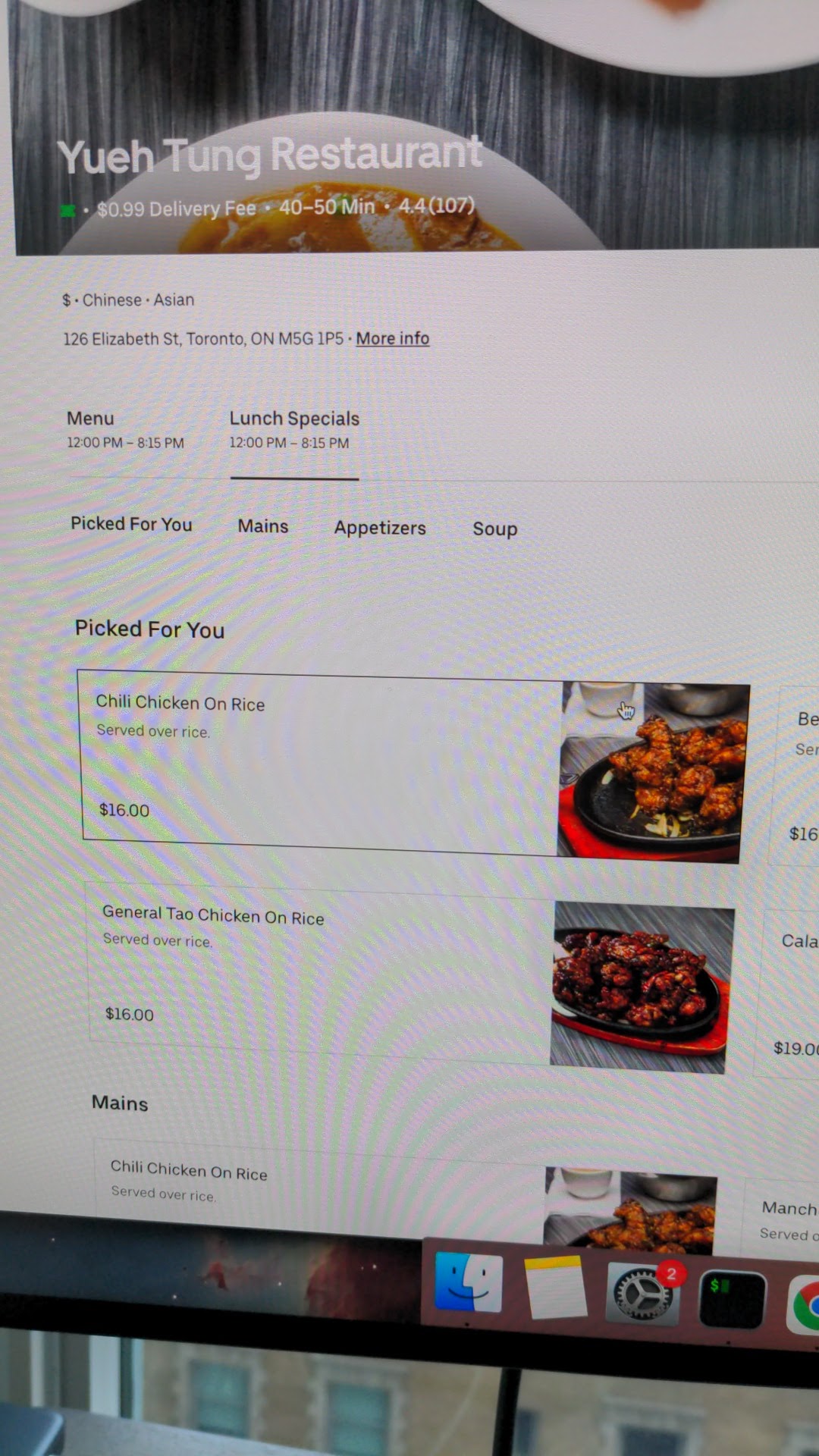The width and height of the screenshot is (819, 1456).
Task: Click the 4.4 (107) rating text
Action: [x=437, y=206]
